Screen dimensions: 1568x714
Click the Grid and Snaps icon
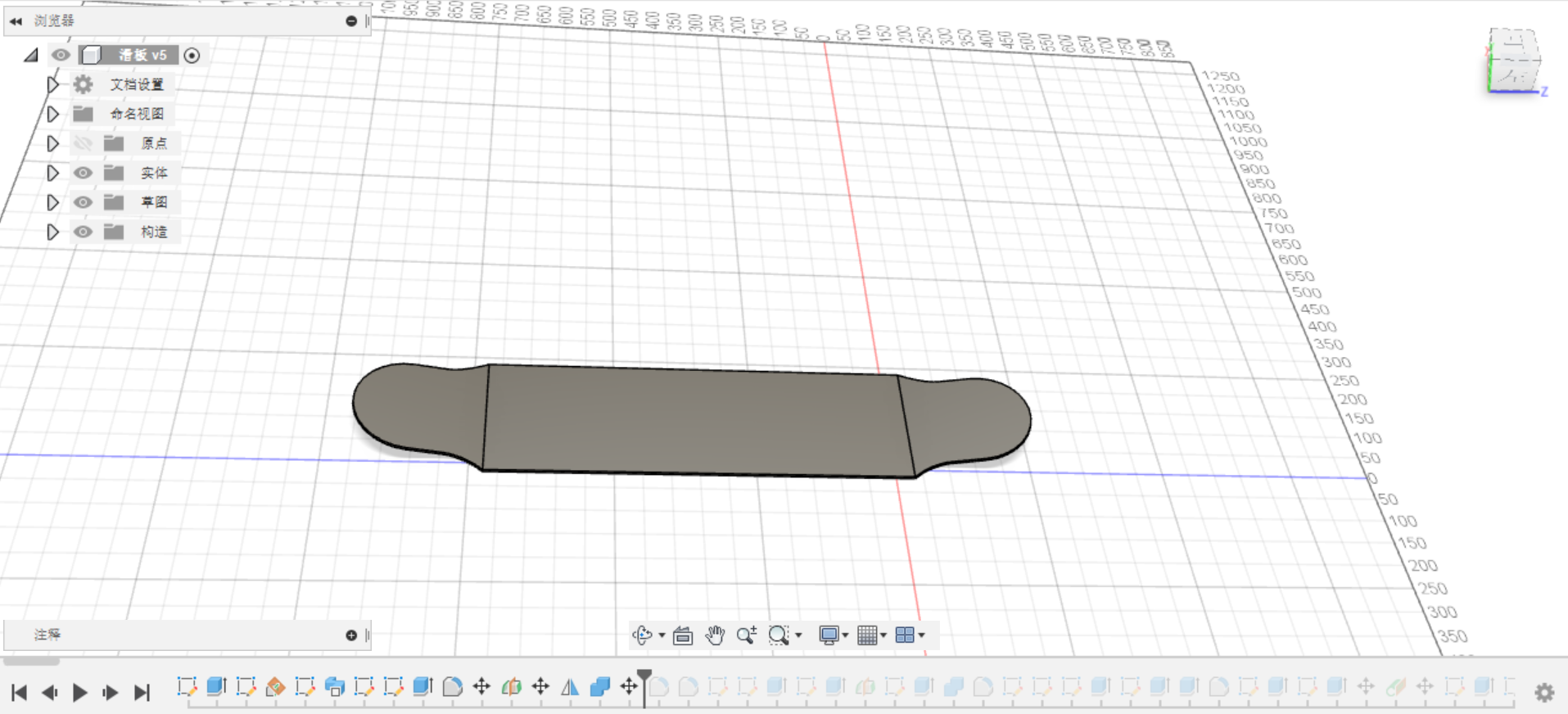[x=867, y=635]
